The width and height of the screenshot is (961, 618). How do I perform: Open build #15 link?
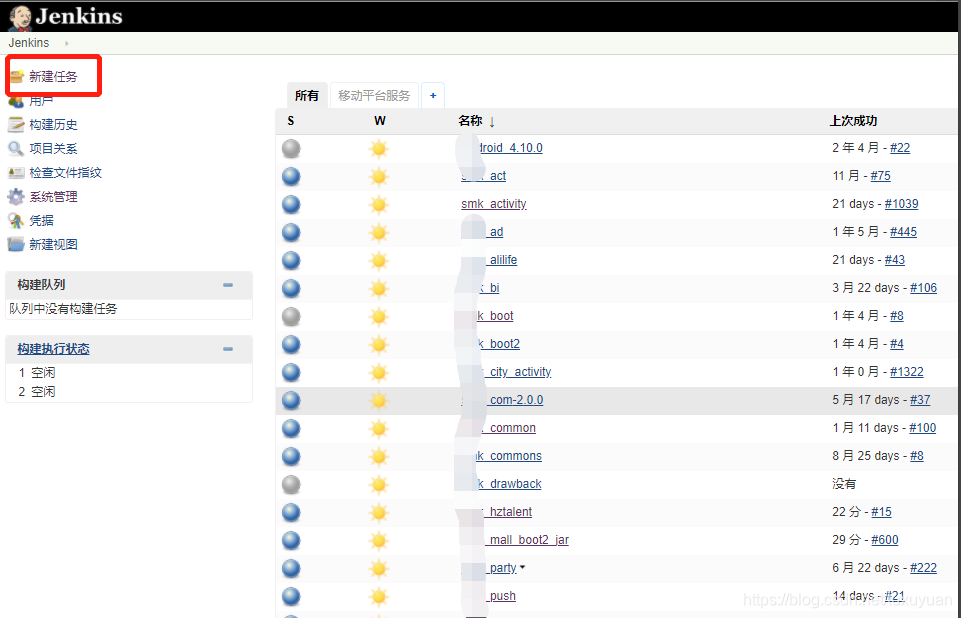[881, 512]
